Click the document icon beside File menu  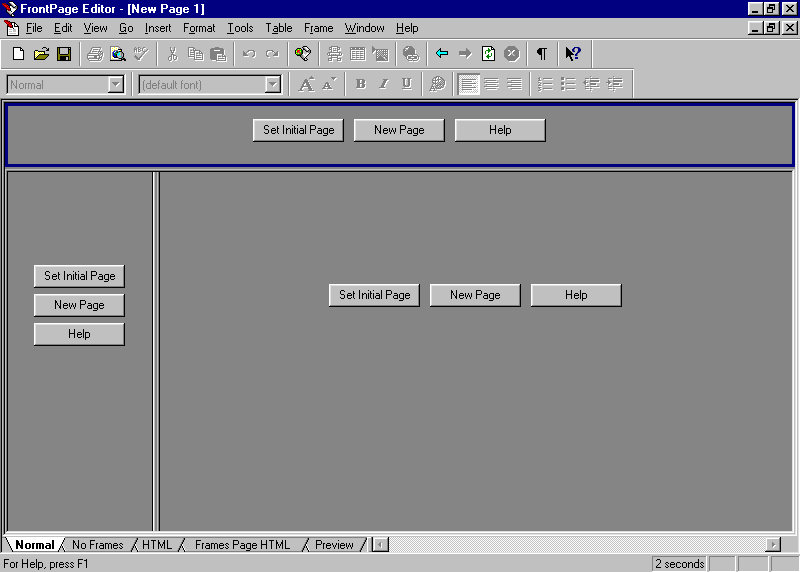click(x=11, y=28)
